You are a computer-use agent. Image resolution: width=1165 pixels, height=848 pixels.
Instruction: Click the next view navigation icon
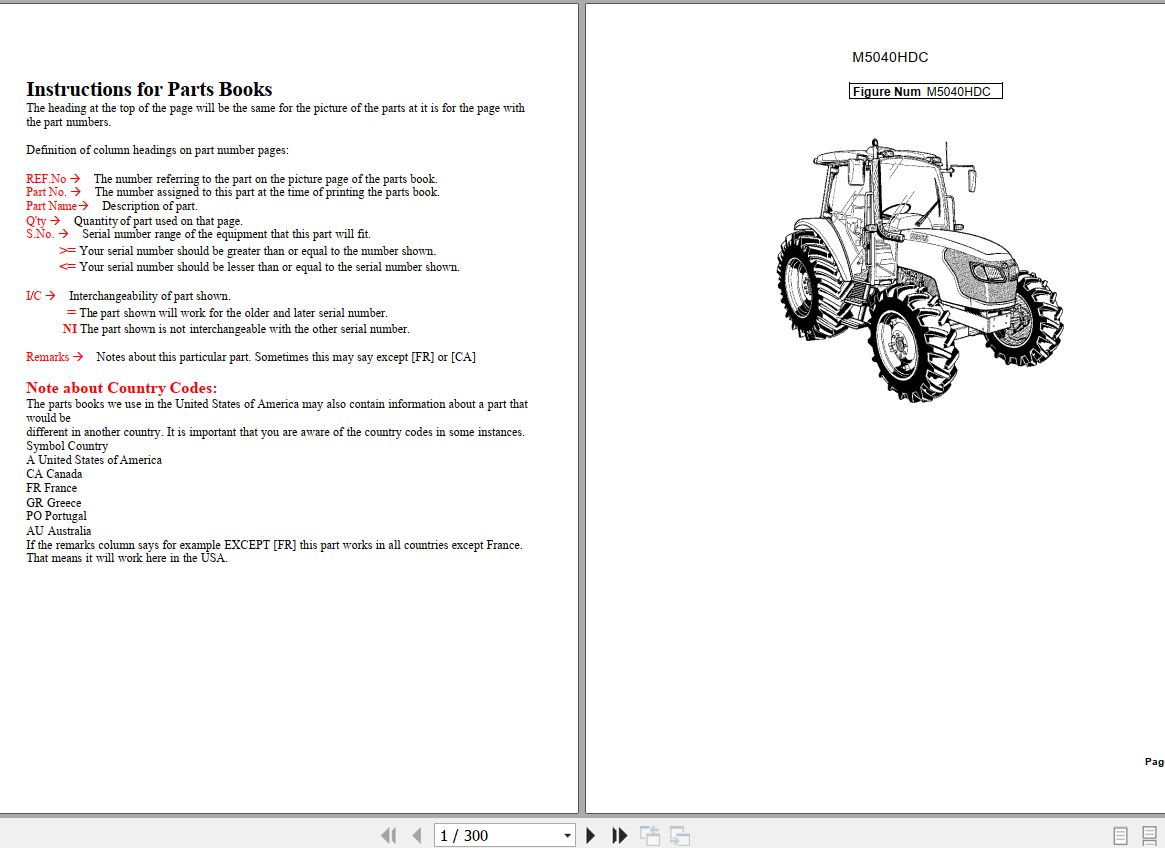(680, 835)
